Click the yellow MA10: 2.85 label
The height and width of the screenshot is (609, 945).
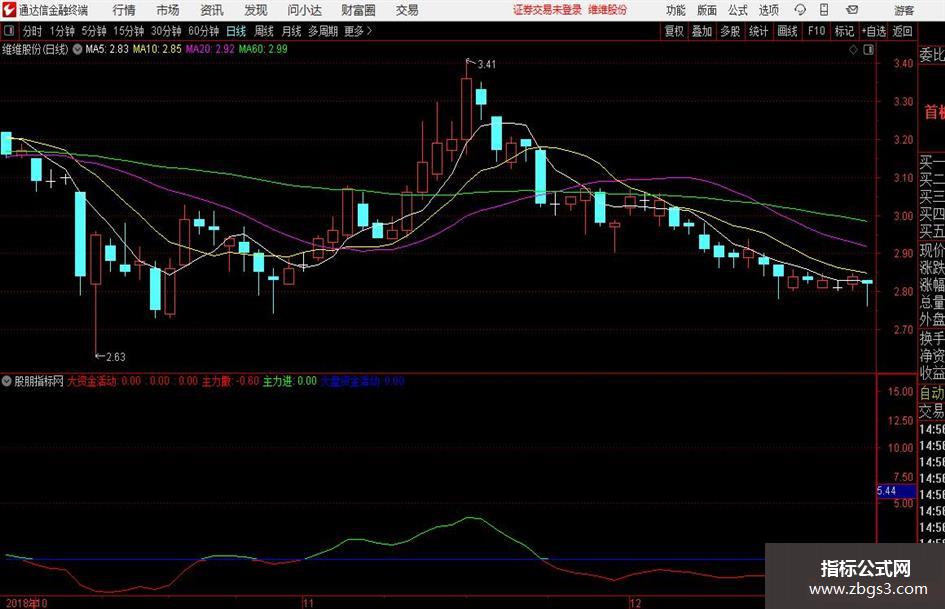coord(157,49)
